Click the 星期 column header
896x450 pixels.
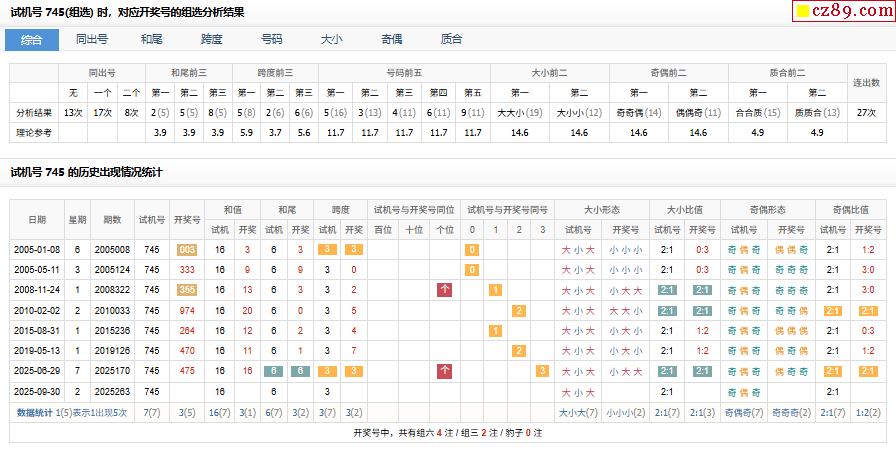77,220
